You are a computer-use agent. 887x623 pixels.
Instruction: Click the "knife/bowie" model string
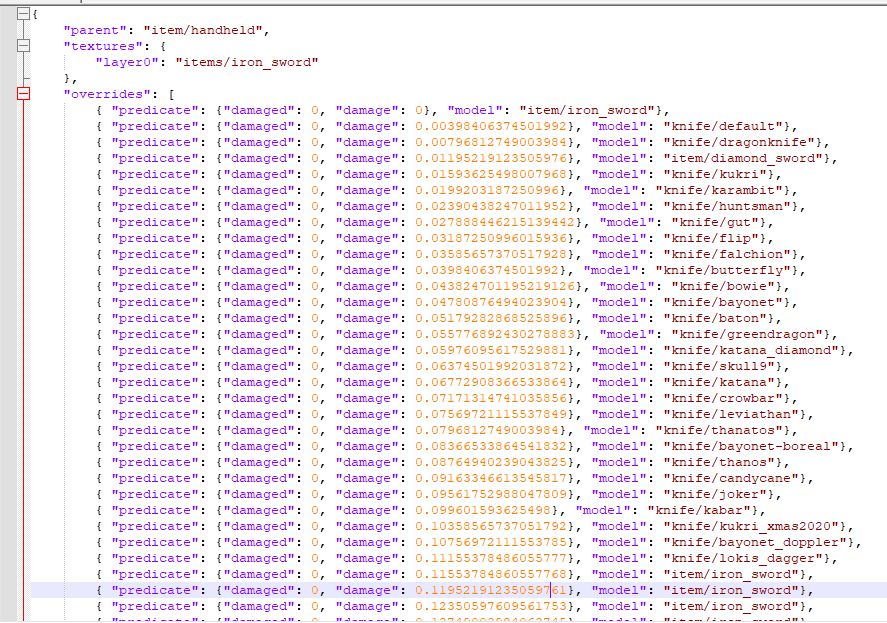[x=723, y=286]
